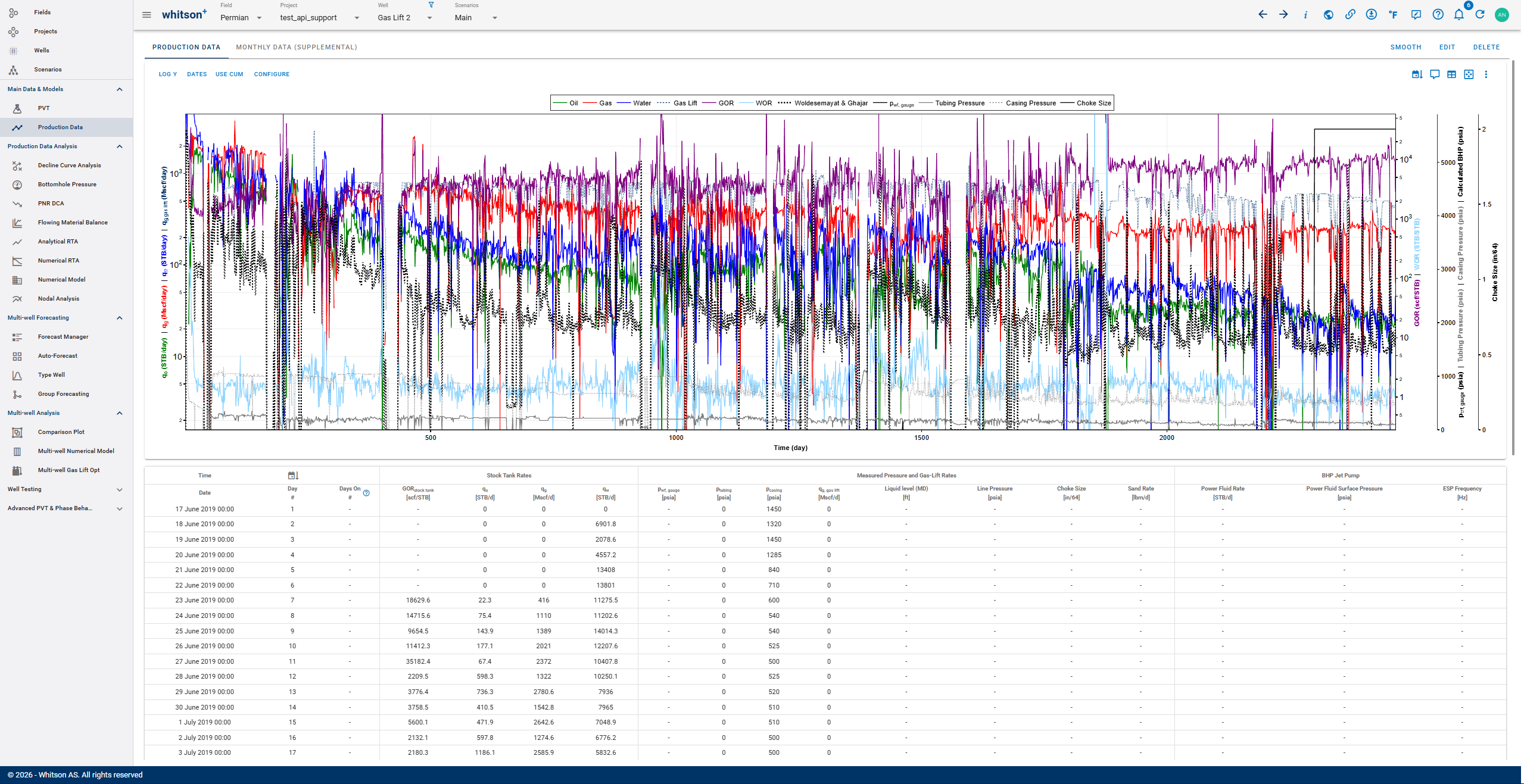Hide the Gas series via the legend

click(x=604, y=102)
